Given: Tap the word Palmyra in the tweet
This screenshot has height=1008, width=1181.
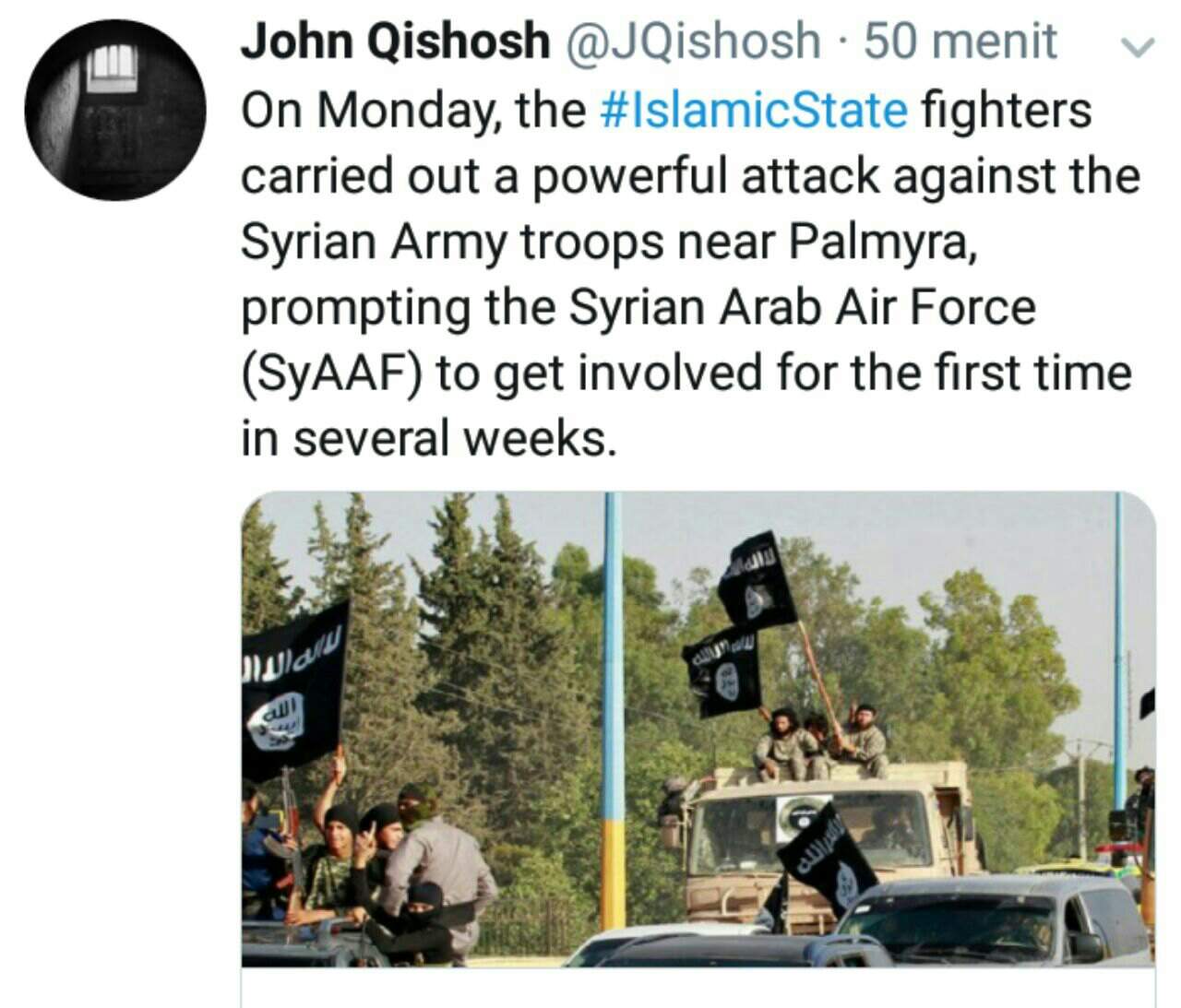Looking at the screenshot, I should coord(881,242).
